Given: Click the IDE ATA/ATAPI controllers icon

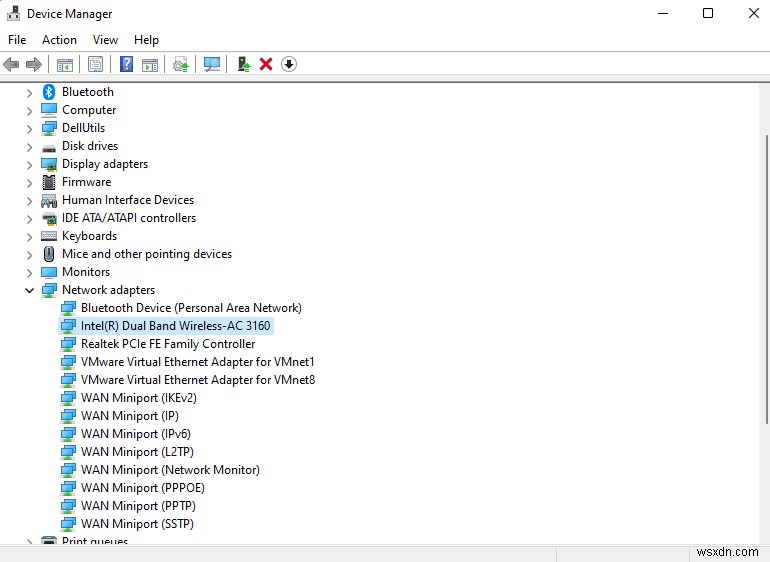Looking at the screenshot, I should click(x=49, y=218).
